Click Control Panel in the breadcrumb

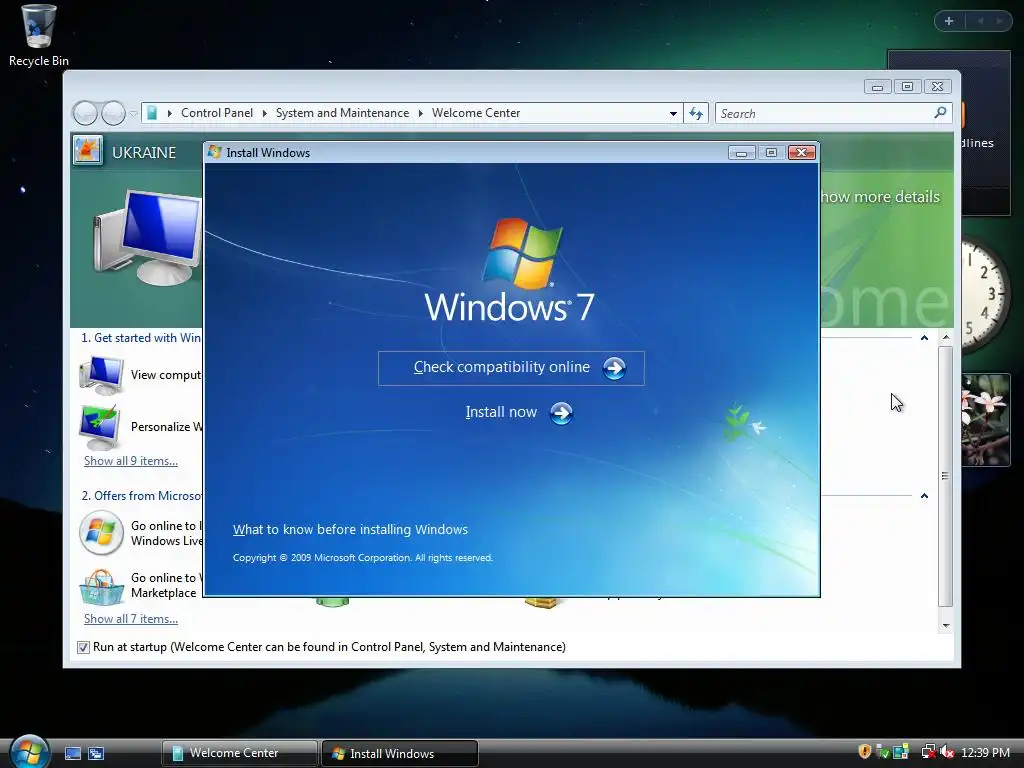[217, 113]
